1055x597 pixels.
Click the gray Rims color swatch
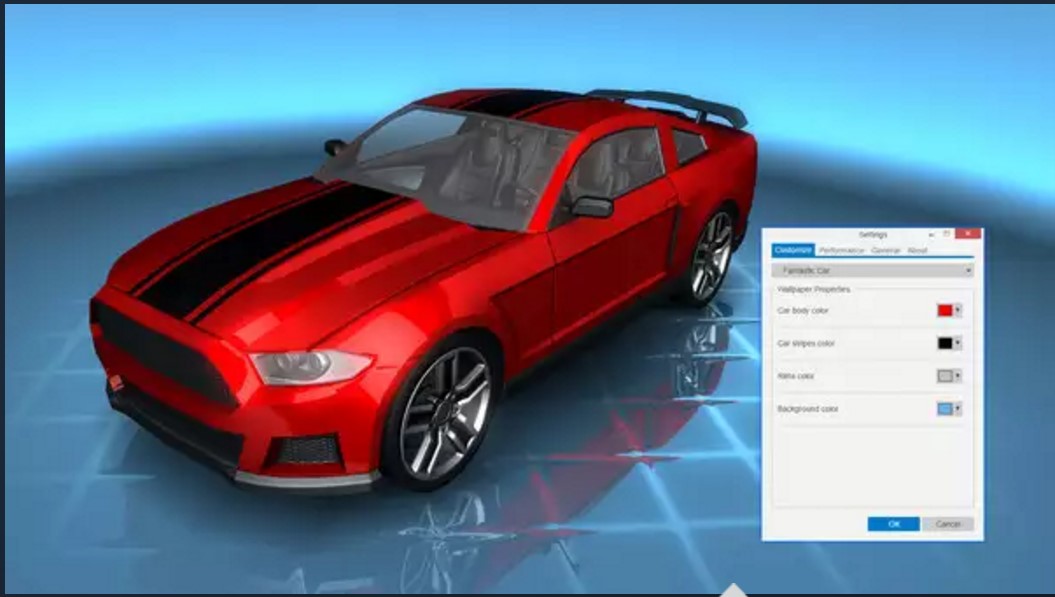point(945,376)
